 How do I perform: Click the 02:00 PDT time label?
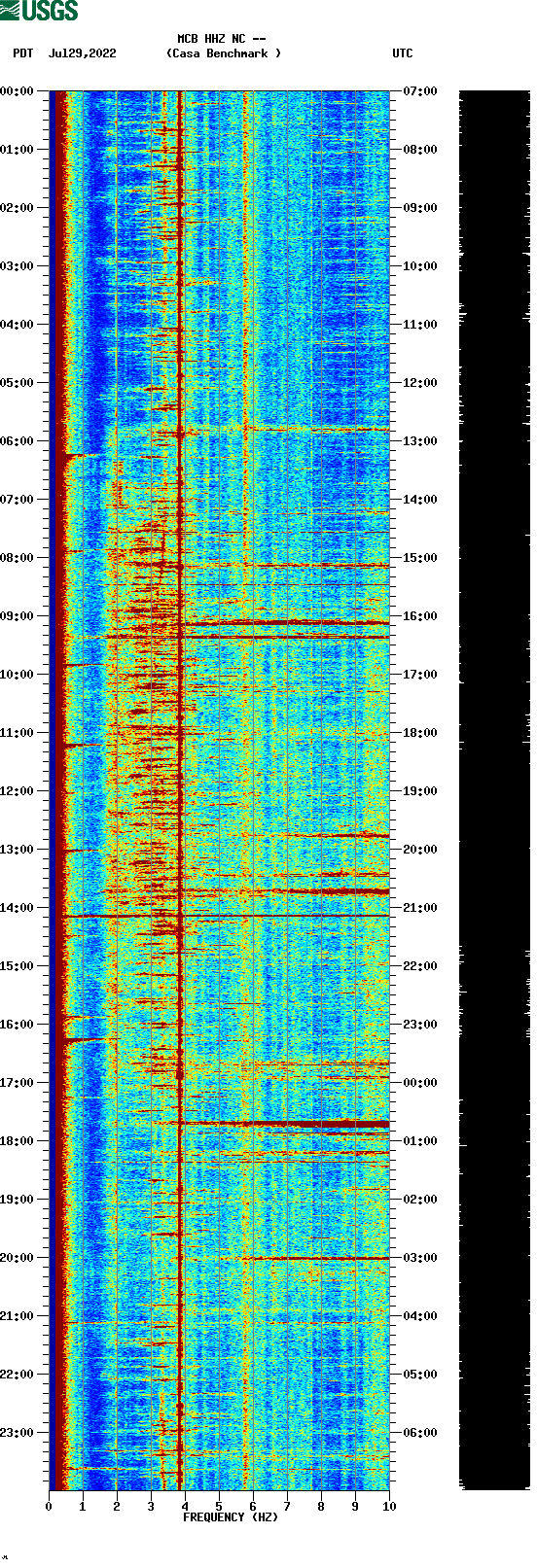click(17, 208)
